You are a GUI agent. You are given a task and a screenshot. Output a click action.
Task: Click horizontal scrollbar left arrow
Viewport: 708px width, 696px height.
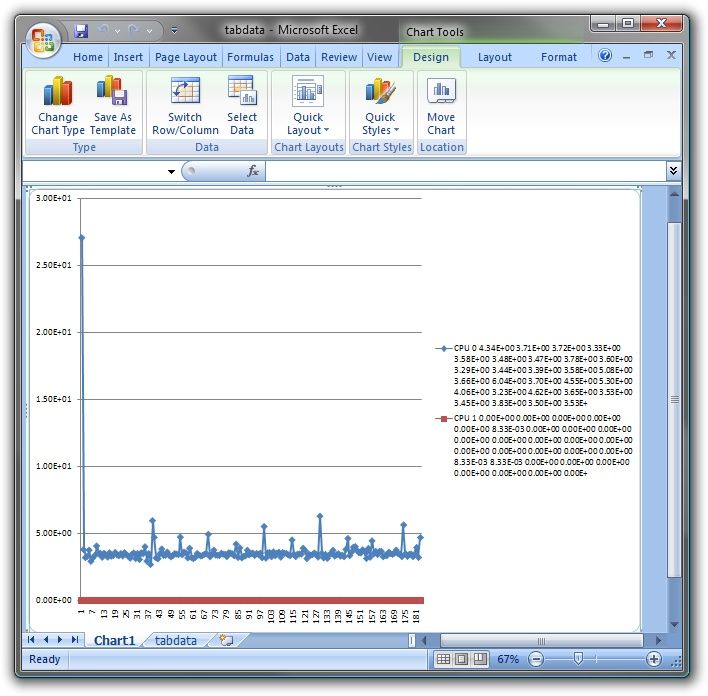[425, 640]
